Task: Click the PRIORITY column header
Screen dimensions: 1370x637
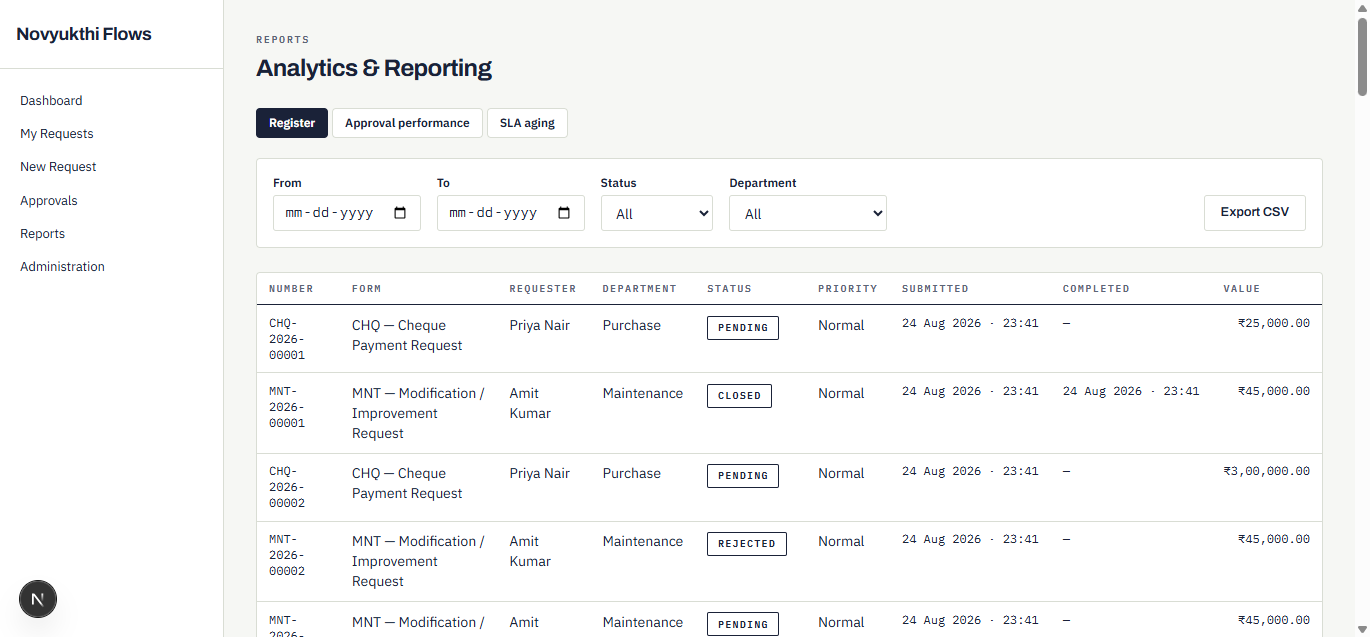Action: (x=847, y=289)
